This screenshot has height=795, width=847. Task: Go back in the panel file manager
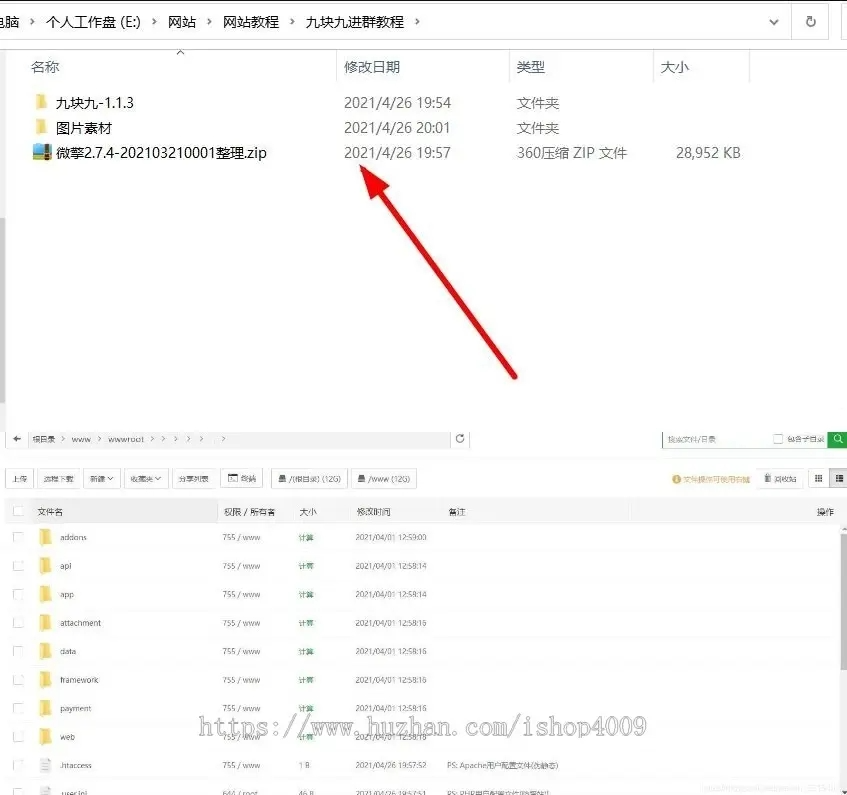tap(17, 439)
